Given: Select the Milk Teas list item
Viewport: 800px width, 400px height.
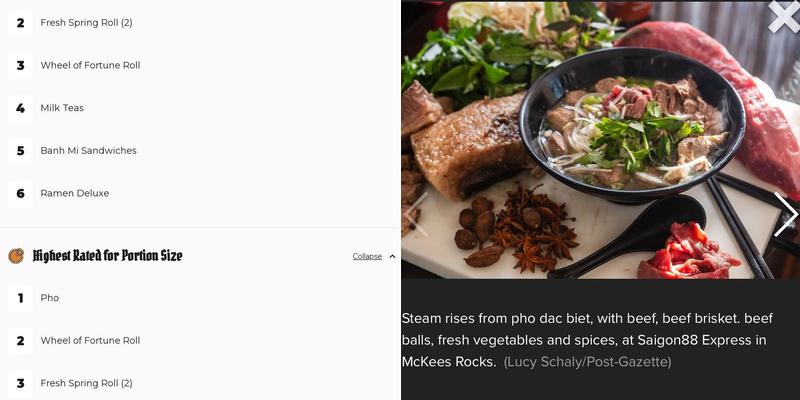Looking at the screenshot, I should point(62,108).
